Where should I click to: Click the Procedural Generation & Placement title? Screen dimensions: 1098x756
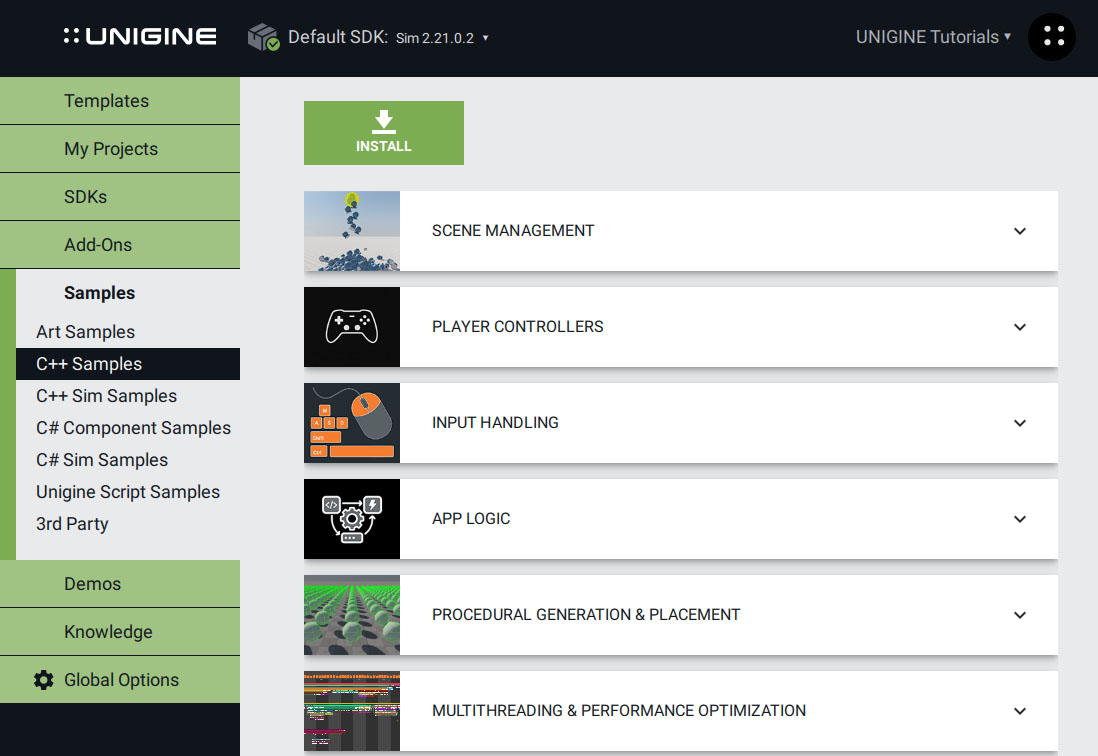[586, 615]
